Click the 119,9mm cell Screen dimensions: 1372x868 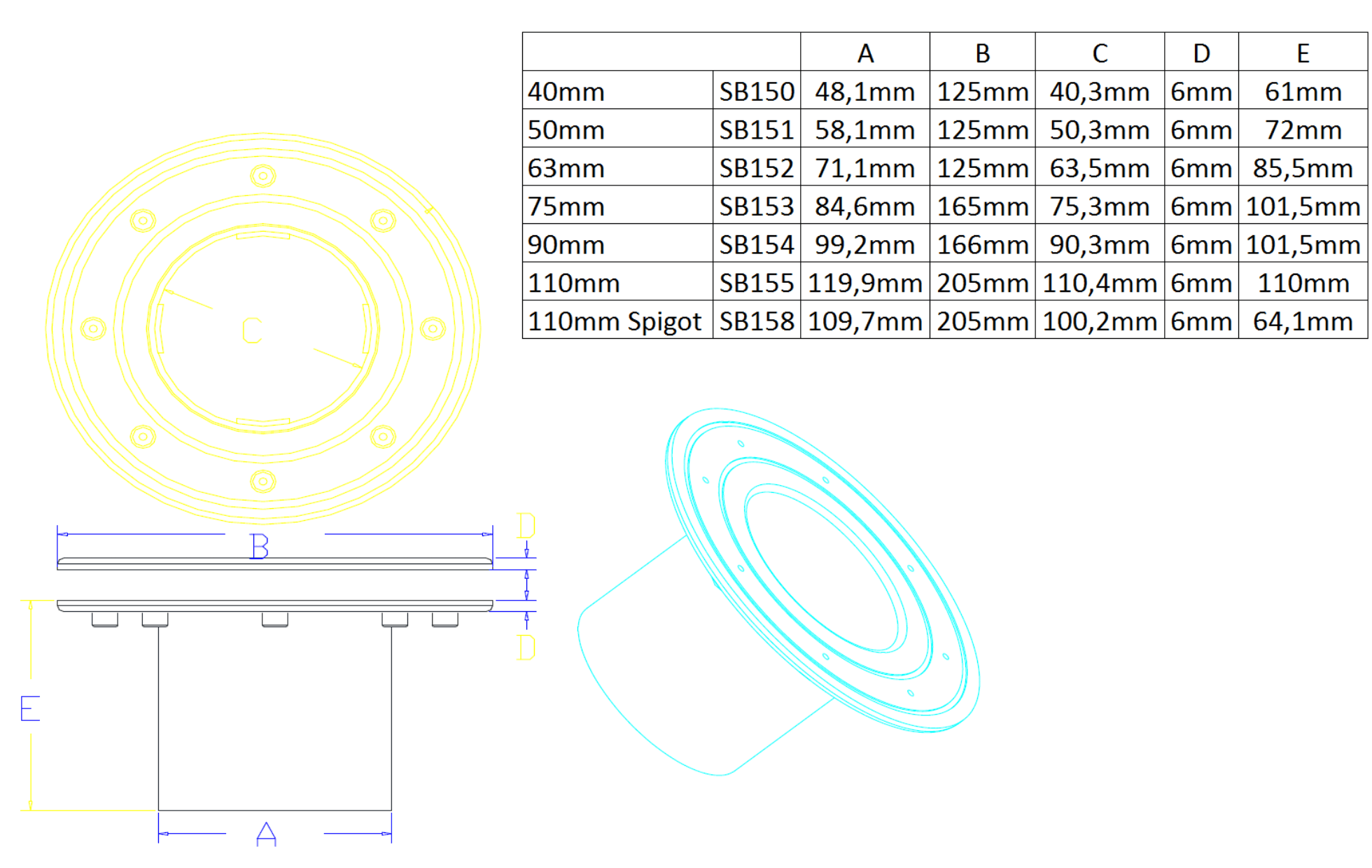(x=865, y=283)
